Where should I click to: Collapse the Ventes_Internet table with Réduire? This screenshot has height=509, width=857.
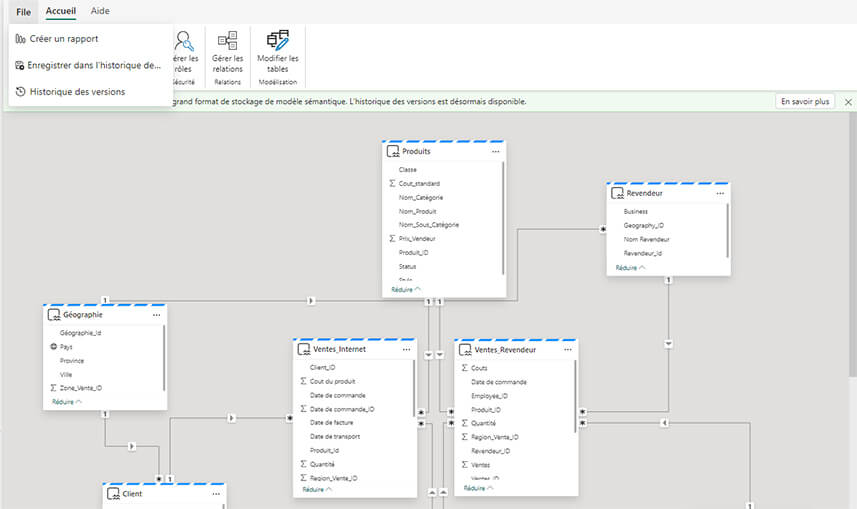(x=317, y=489)
